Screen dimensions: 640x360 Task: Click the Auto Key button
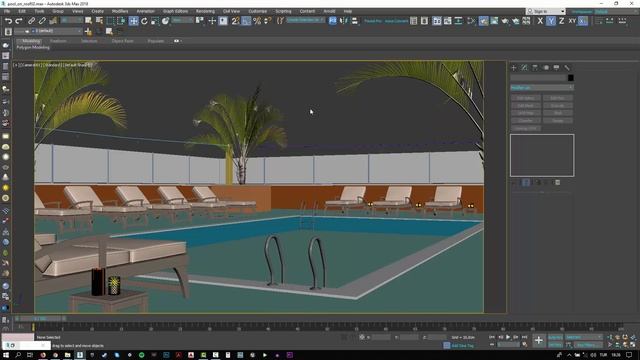(555, 337)
